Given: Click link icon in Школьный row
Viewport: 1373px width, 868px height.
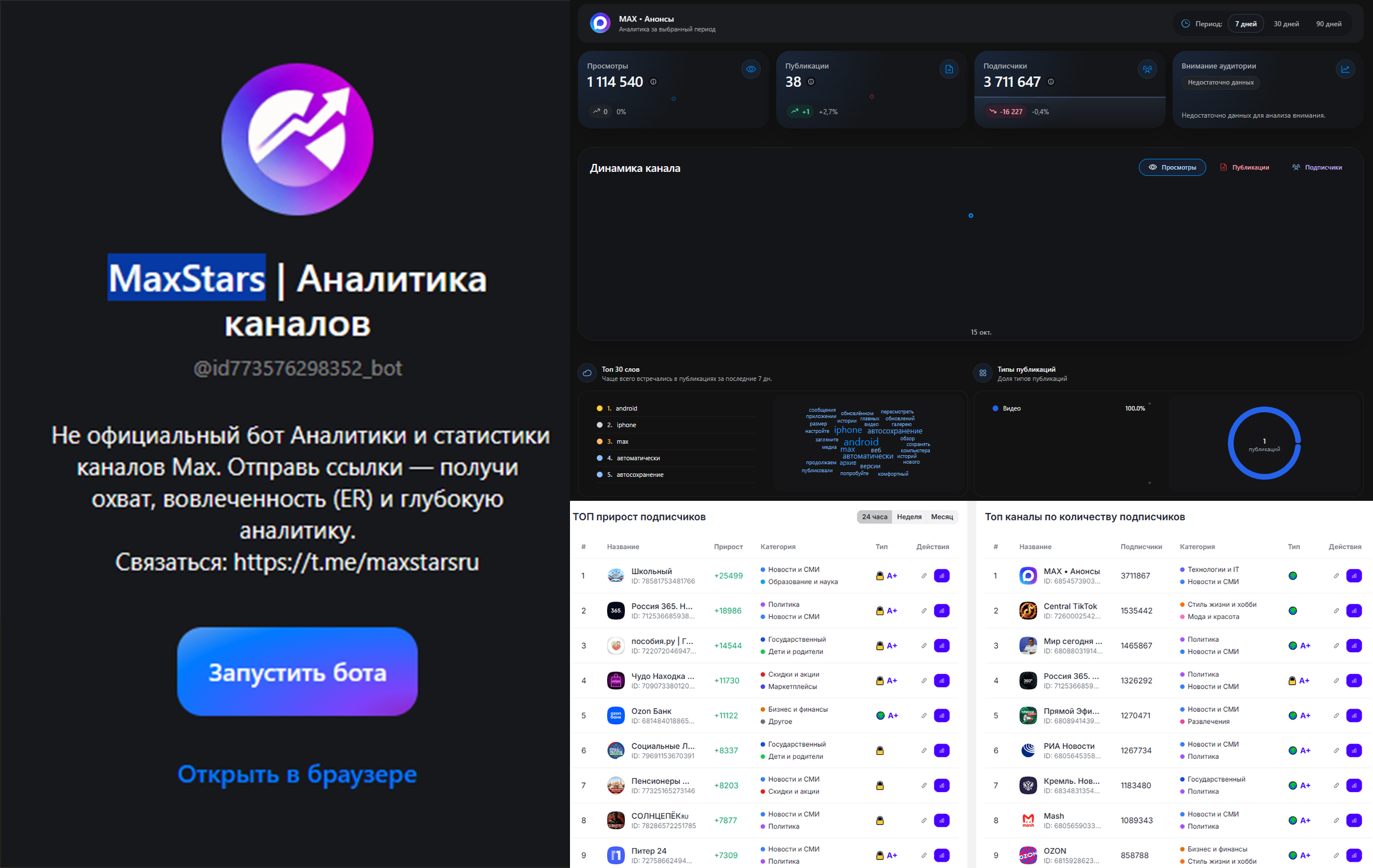Looking at the screenshot, I should pos(924,576).
